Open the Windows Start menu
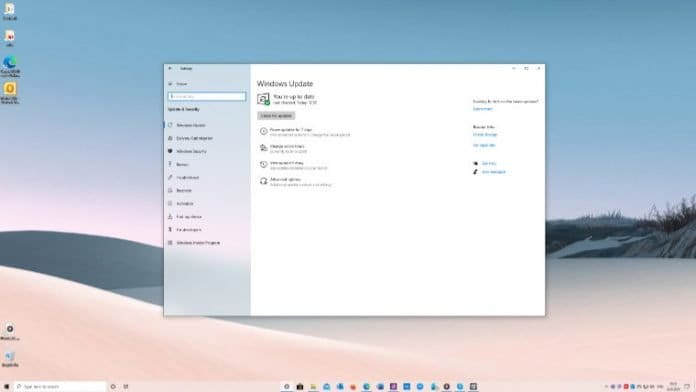Image resolution: width=696 pixels, height=392 pixels. 6,387
